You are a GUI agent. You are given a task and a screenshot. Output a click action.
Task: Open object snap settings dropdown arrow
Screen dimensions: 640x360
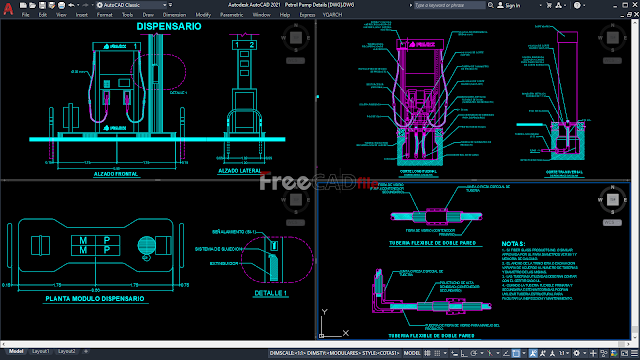524,353
